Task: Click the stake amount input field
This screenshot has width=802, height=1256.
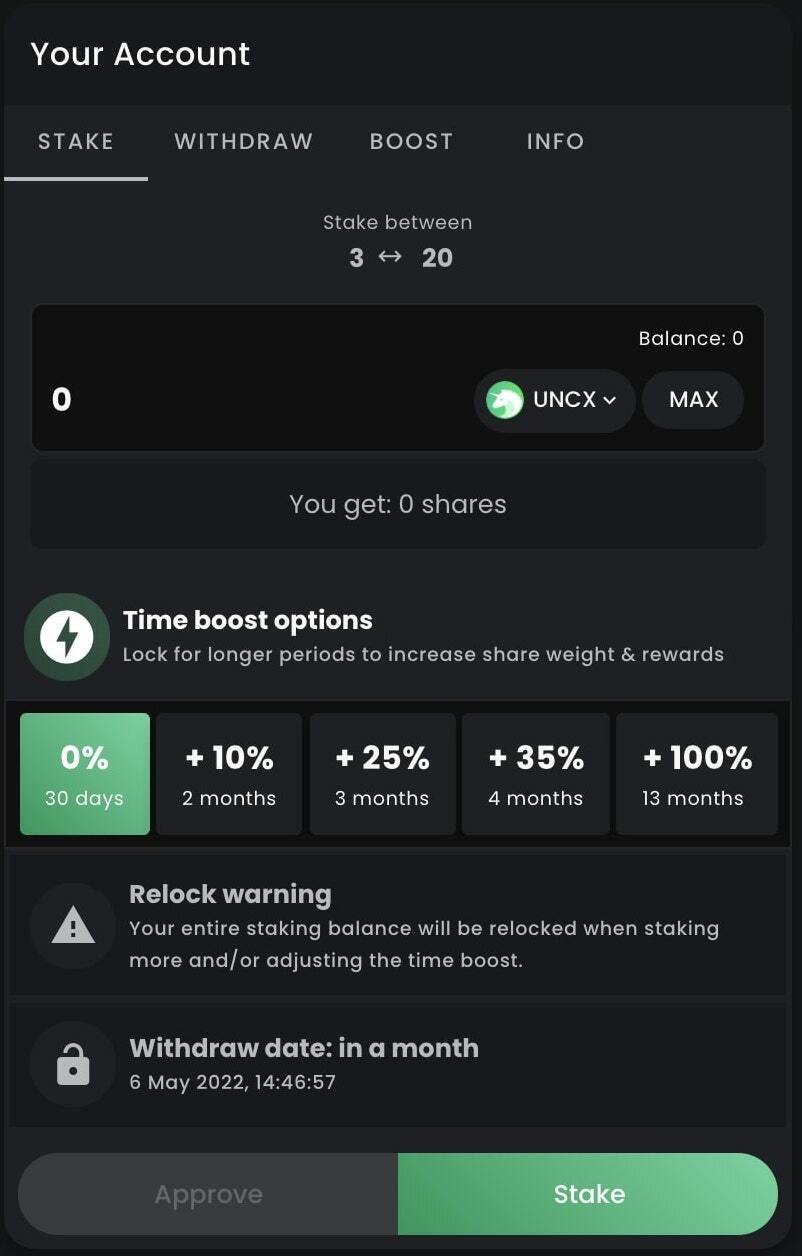Action: coord(250,400)
